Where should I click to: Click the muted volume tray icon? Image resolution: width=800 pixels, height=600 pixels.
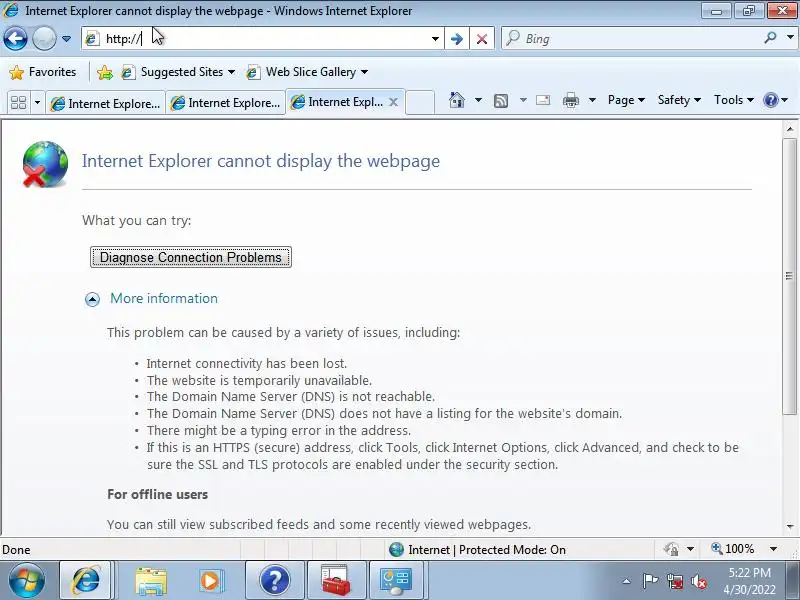click(698, 581)
